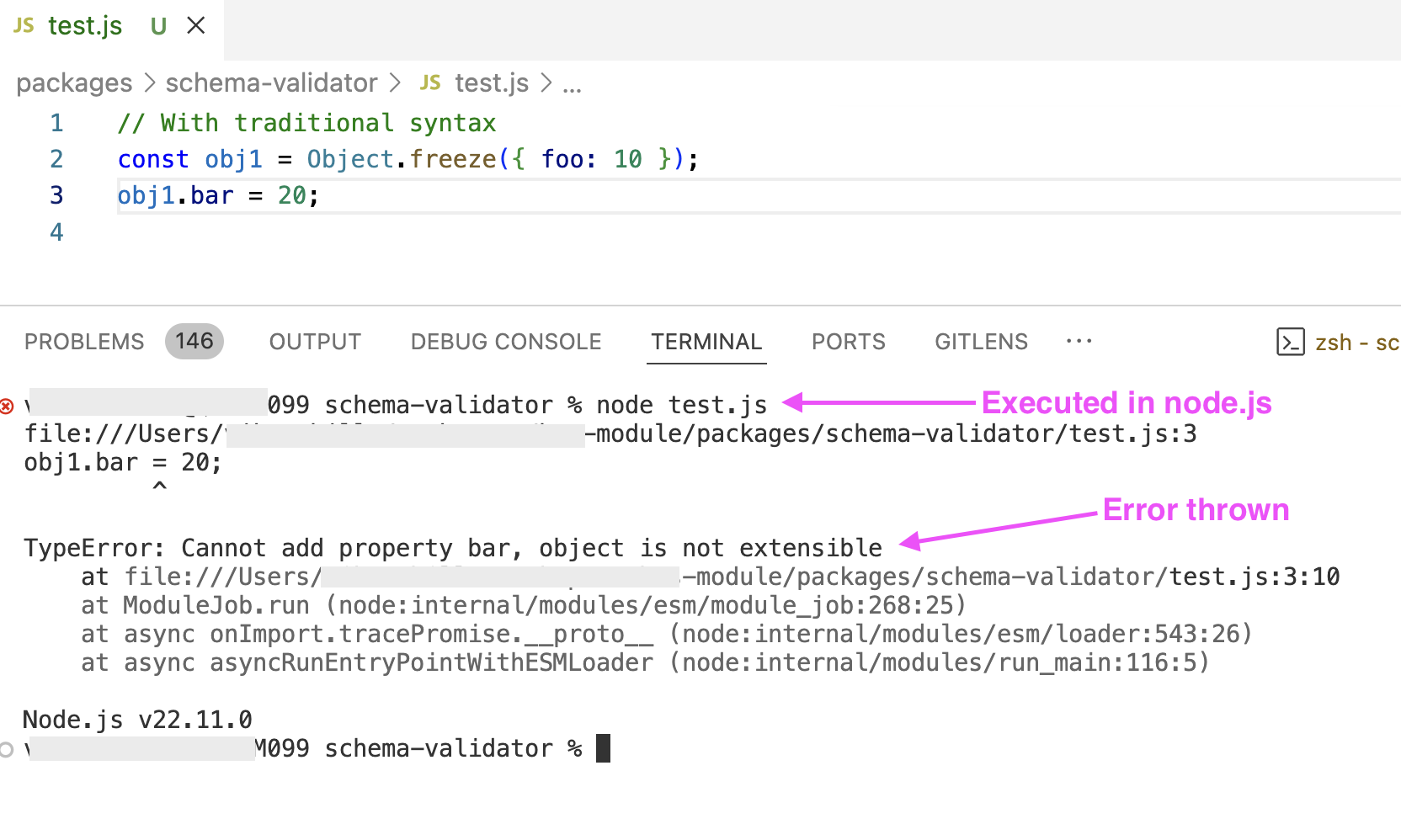Click the zsh terminal shell icon
This screenshot has height=840, width=1401.
[1290, 342]
